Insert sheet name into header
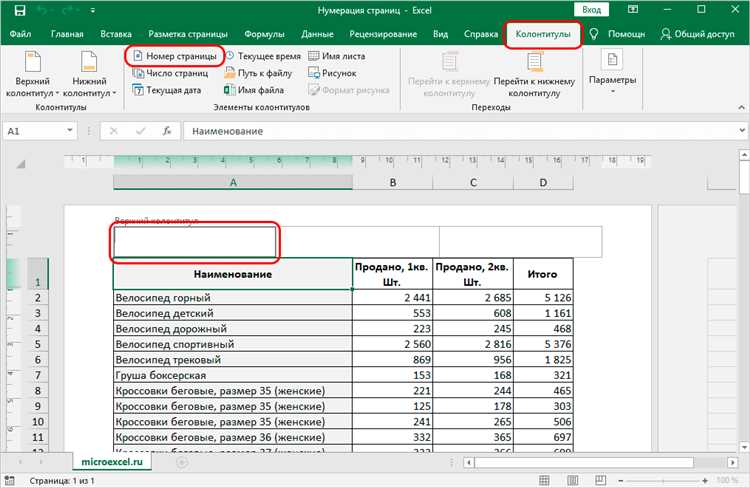Screen dimensions: 750x488 (x=337, y=56)
